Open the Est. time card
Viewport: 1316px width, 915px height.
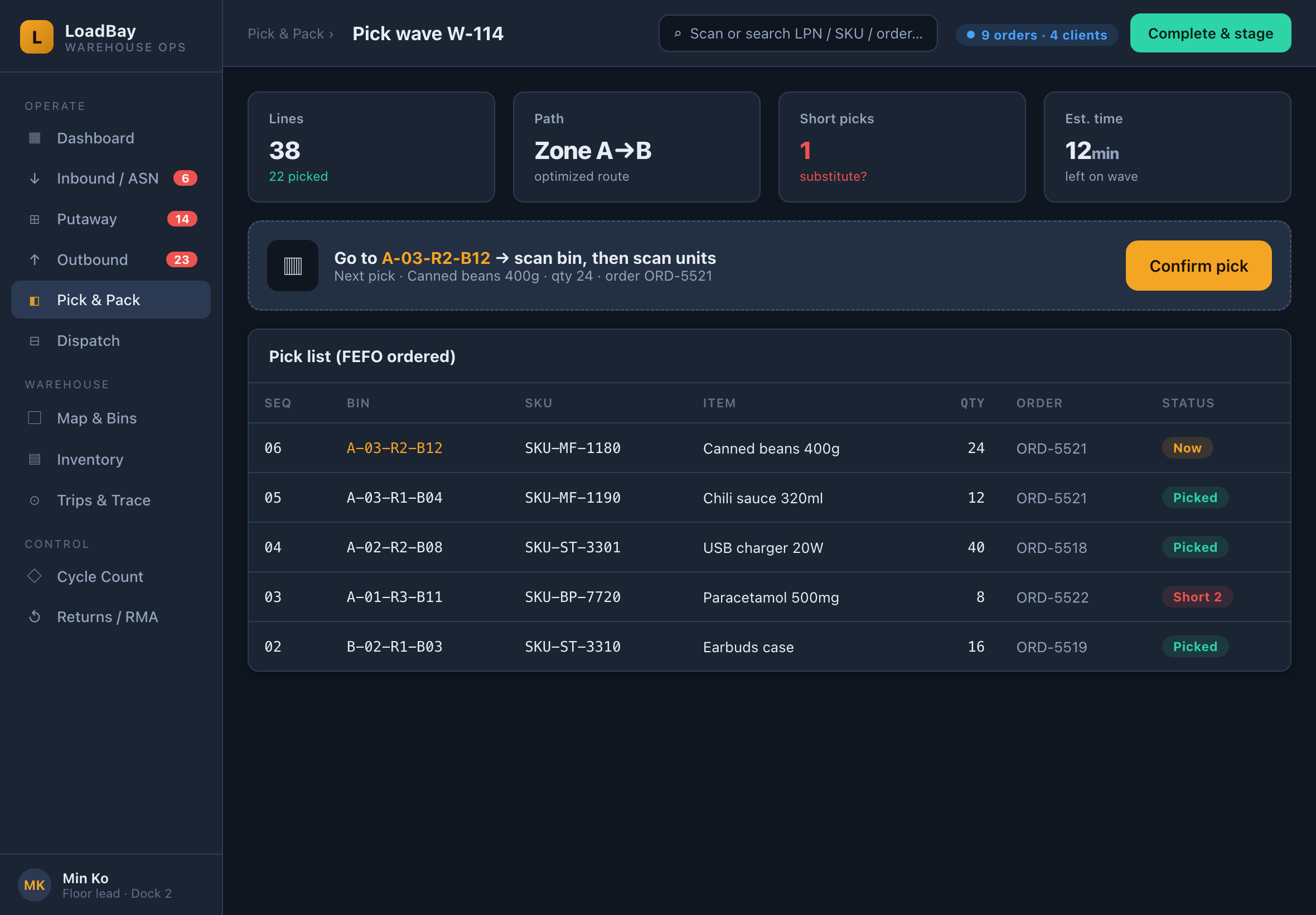(1167, 147)
